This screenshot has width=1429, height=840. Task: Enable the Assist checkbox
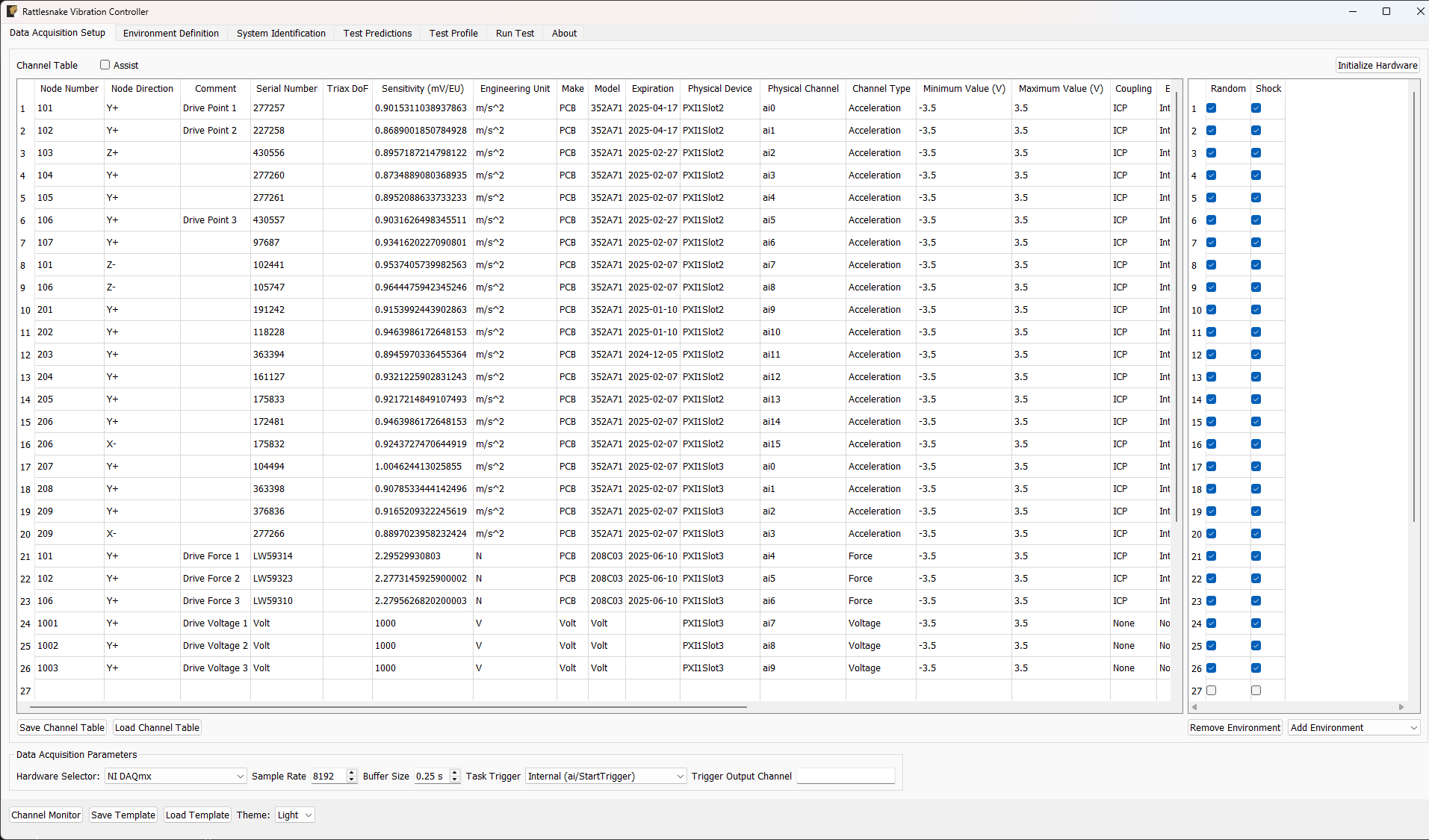point(105,65)
